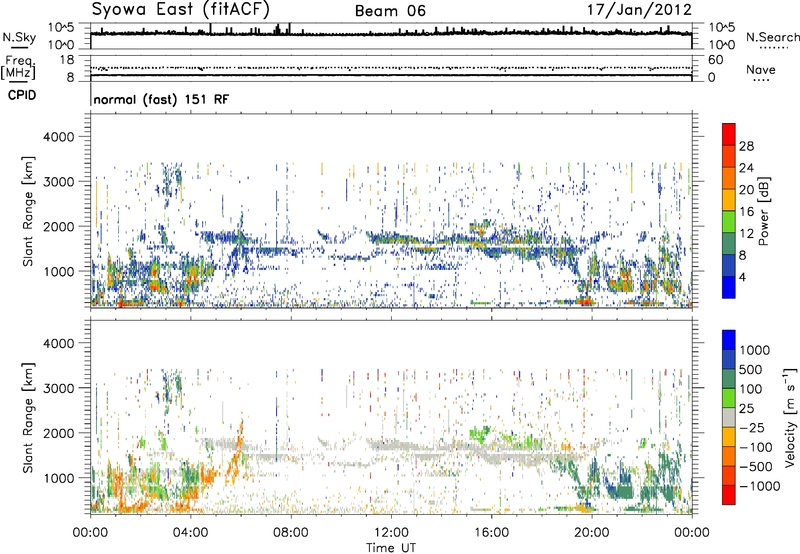Click the '500' value on Velocity colorbar
The width and height of the screenshot is (800, 554).
coord(750,369)
